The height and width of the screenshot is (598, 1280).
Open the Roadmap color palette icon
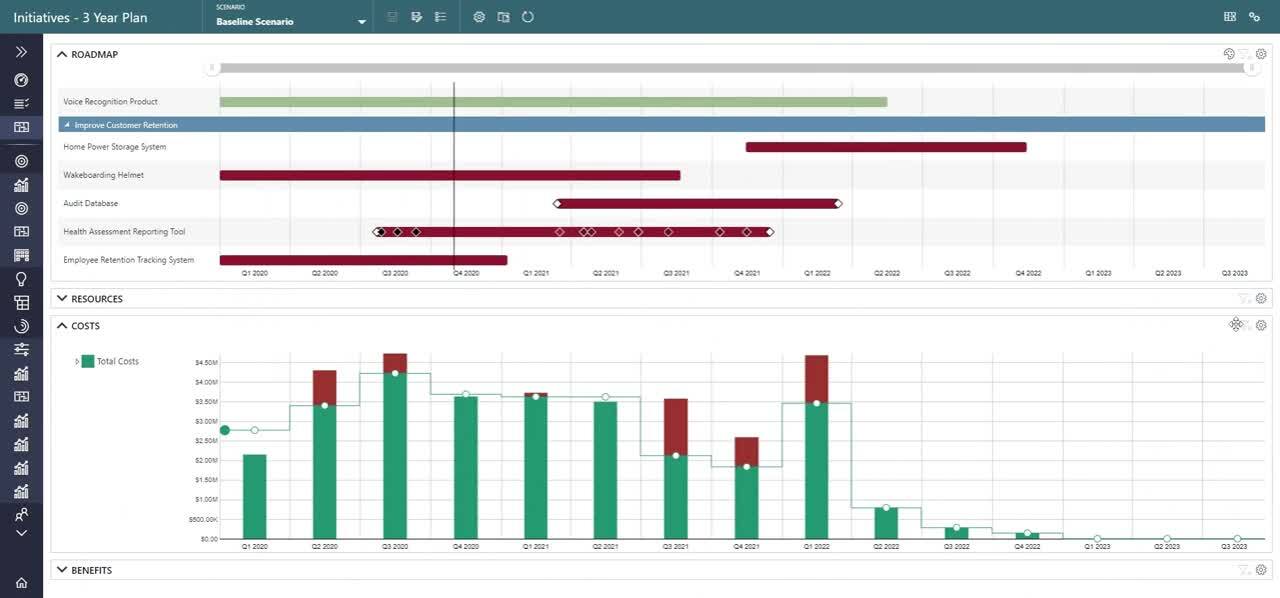coord(1229,54)
